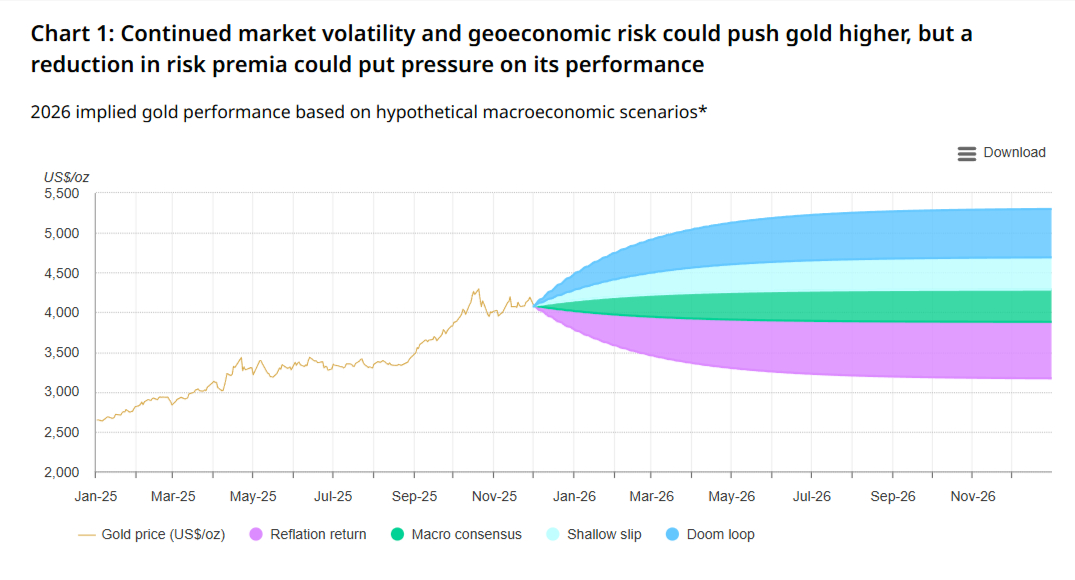
Task: Click the light cyan Shallow slip dot
Action: [x=553, y=534]
